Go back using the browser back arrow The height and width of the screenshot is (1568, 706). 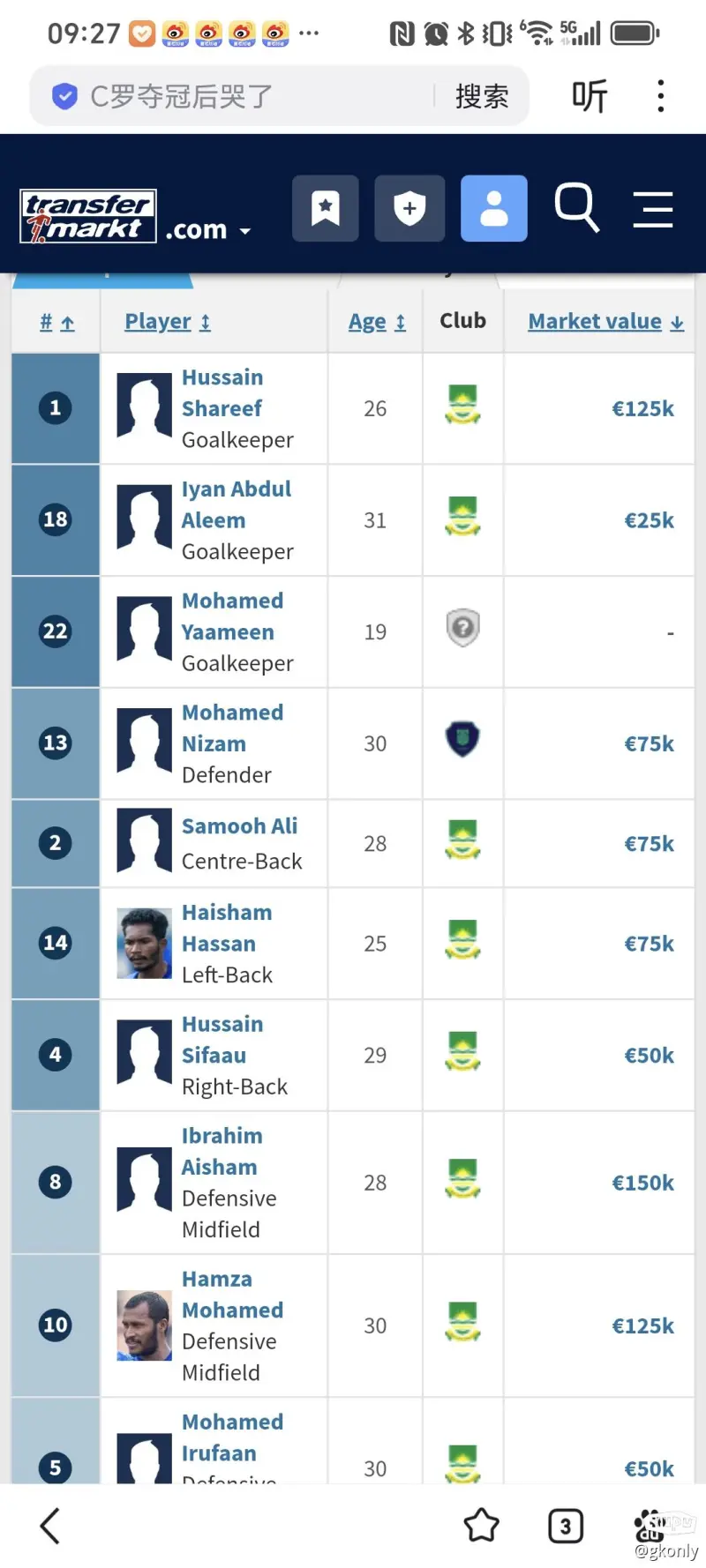pos(50,1525)
